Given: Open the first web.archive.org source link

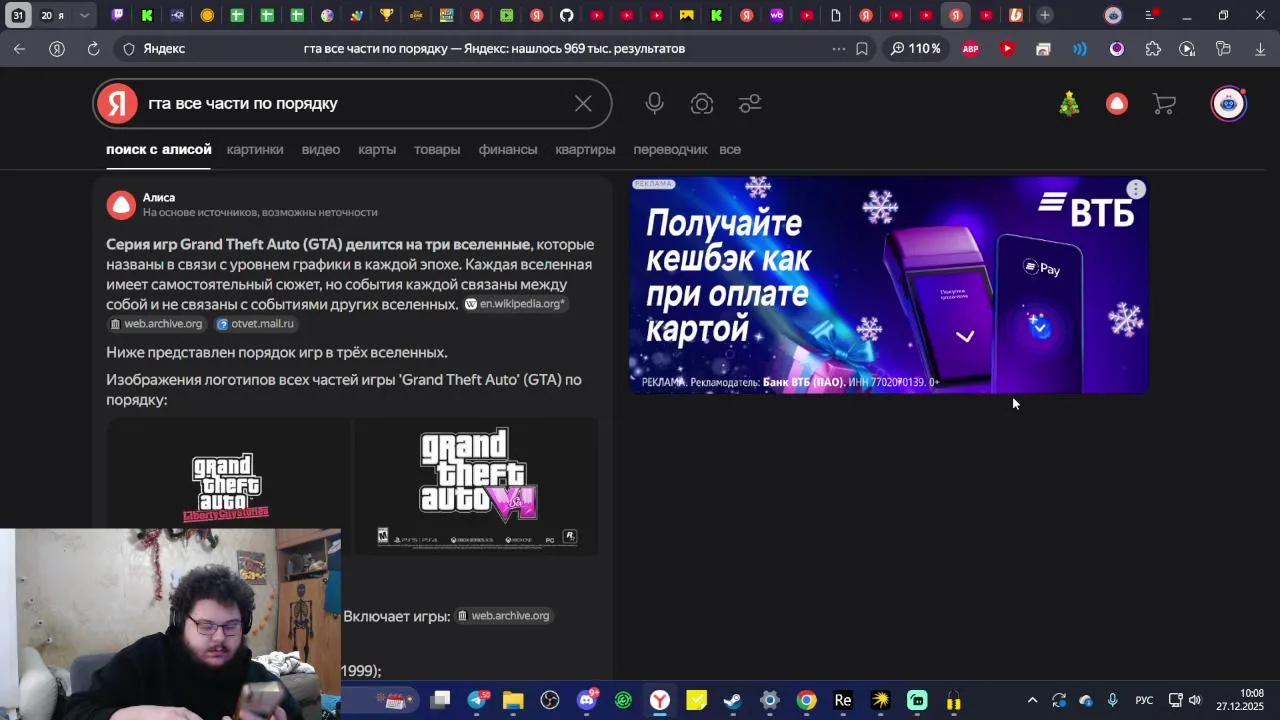Looking at the screenshot, I should point(156,324).
